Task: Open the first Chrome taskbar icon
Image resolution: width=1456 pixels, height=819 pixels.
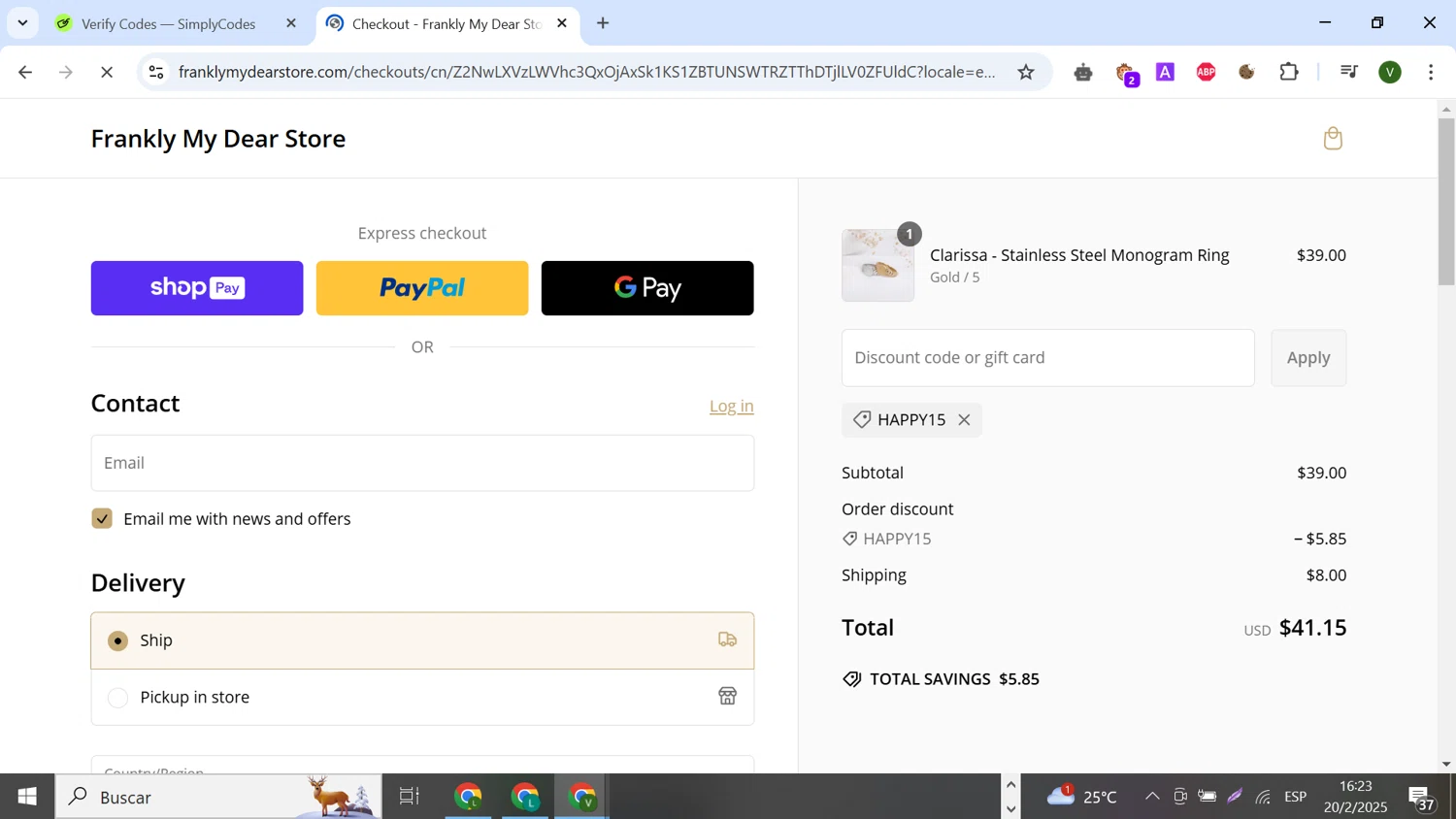Action: (x=469, y=797)
